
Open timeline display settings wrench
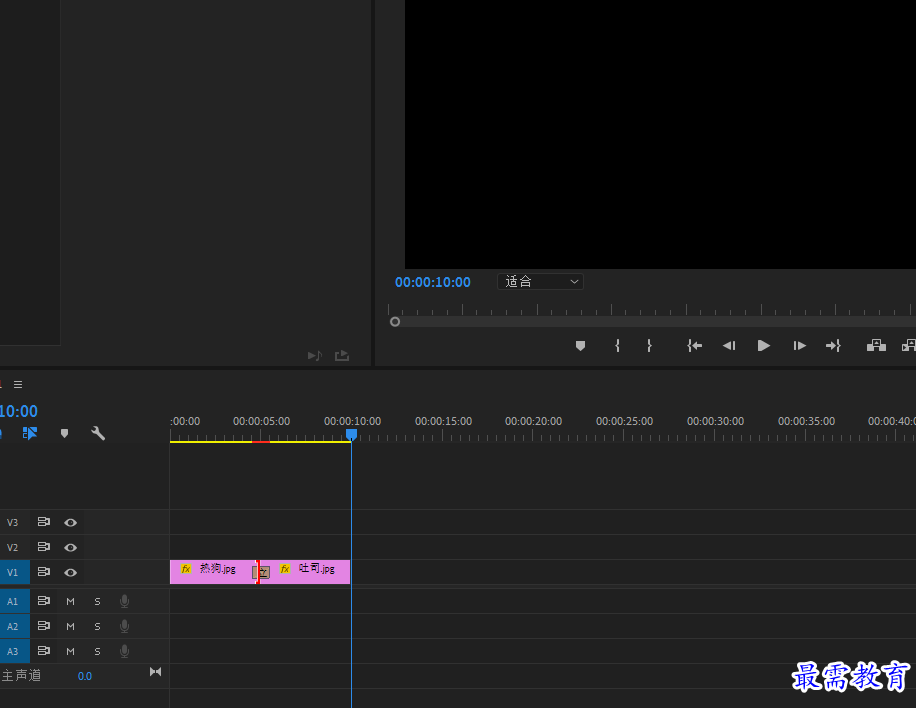coord(98,433)
